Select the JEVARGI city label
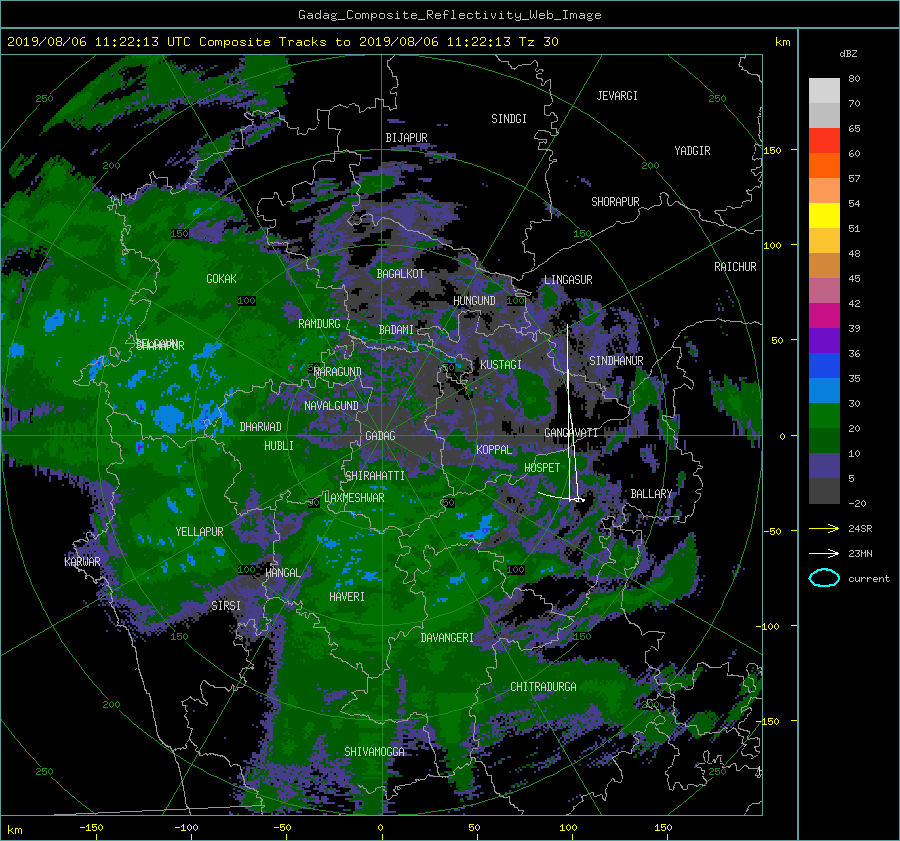 coord(617,96)
